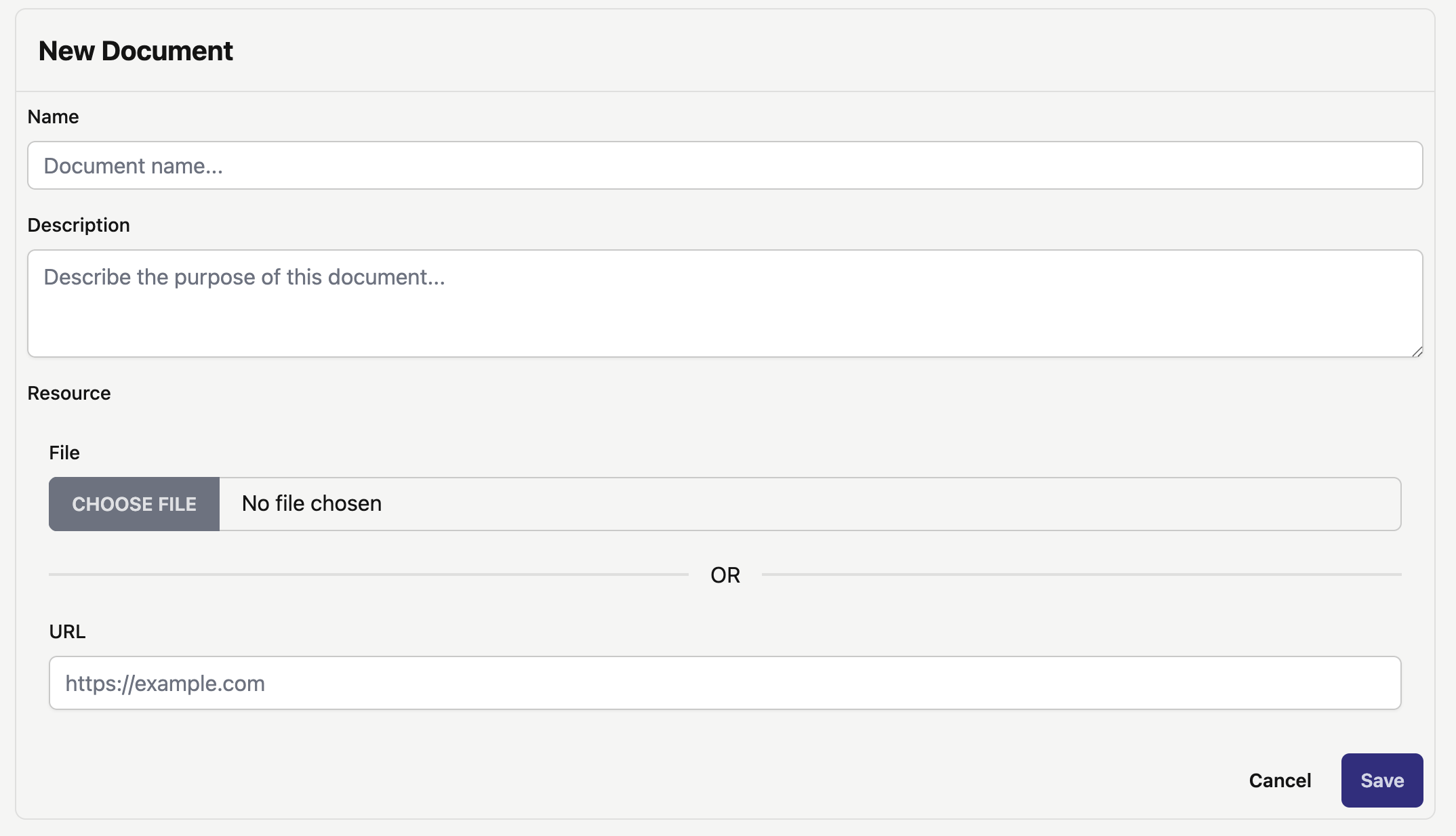
Task: Click the divider line right of OR
Action: click(x=1081, y=574)
